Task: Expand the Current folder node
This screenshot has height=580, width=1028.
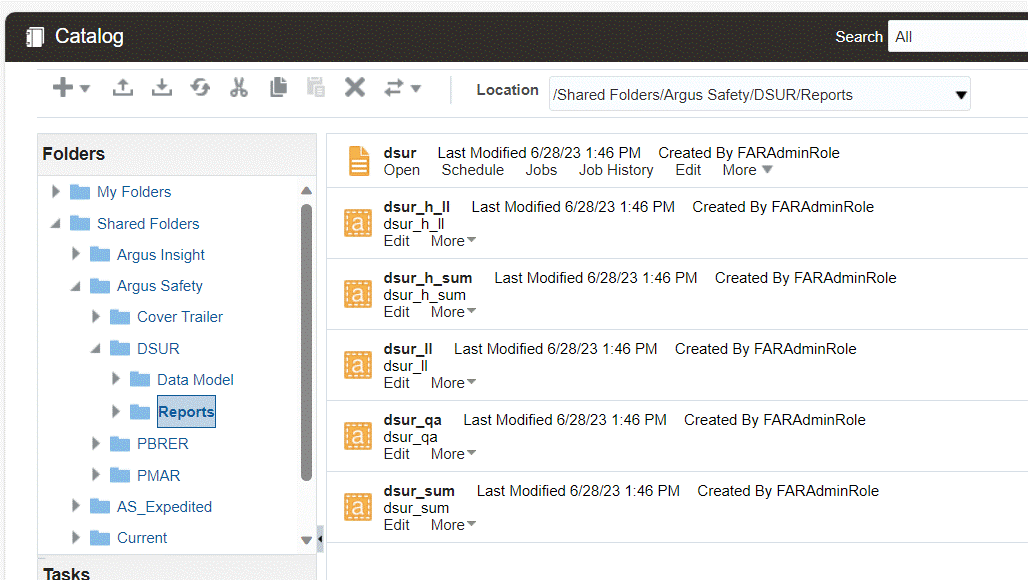Action: pos(75,537)
